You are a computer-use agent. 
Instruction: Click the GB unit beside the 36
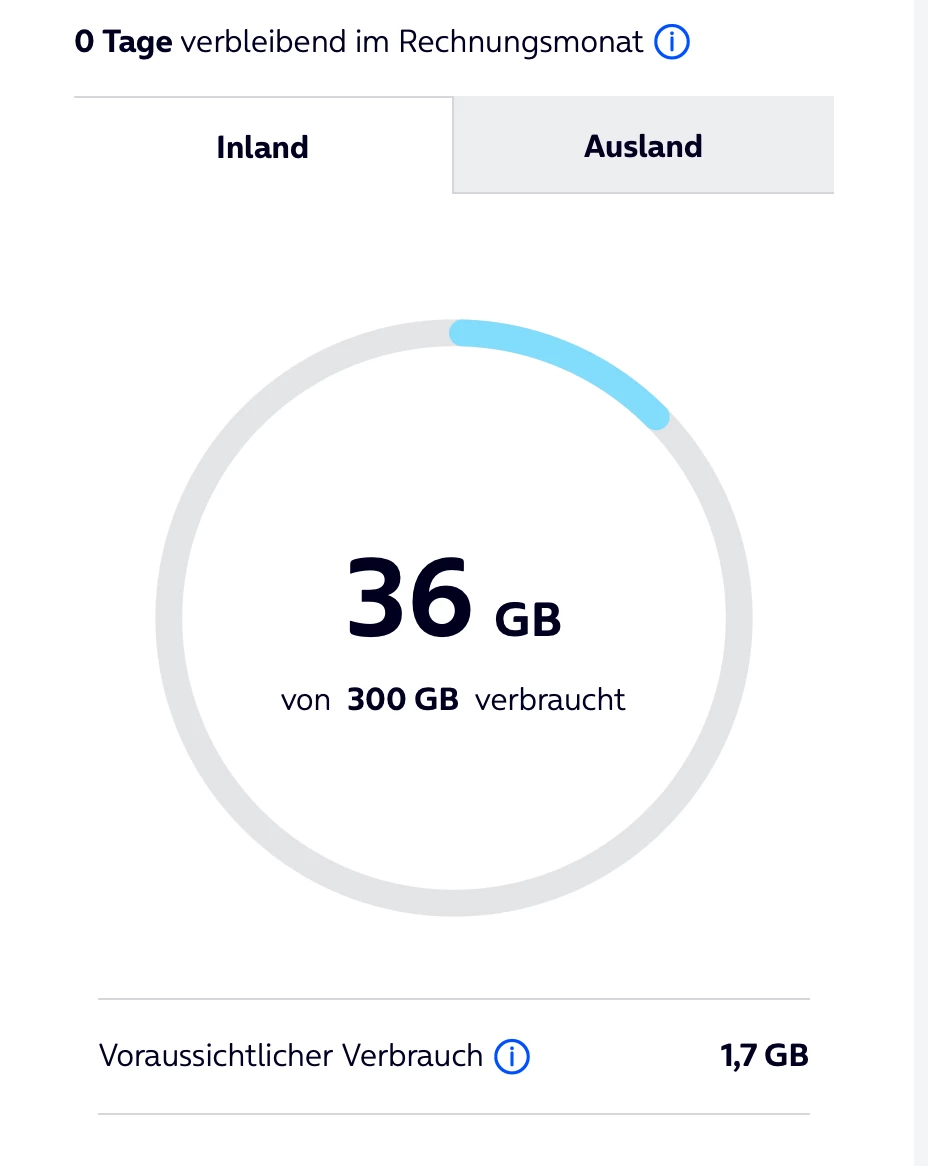pos(528,620)
